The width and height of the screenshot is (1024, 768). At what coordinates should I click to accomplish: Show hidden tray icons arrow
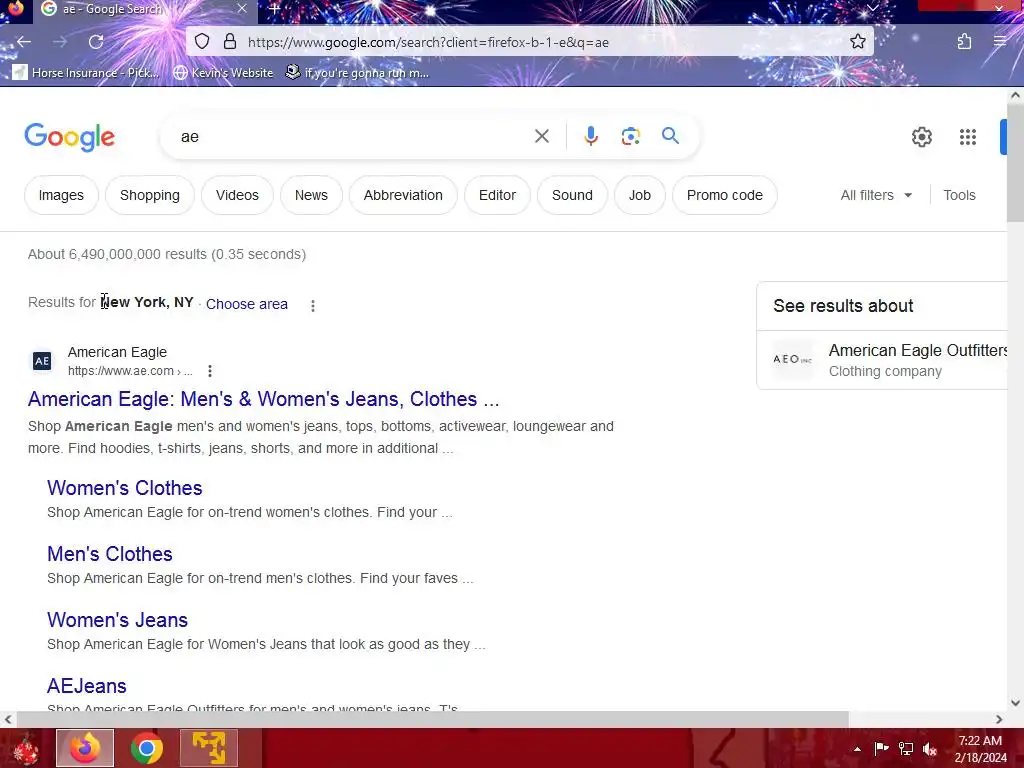pos(857,749)
